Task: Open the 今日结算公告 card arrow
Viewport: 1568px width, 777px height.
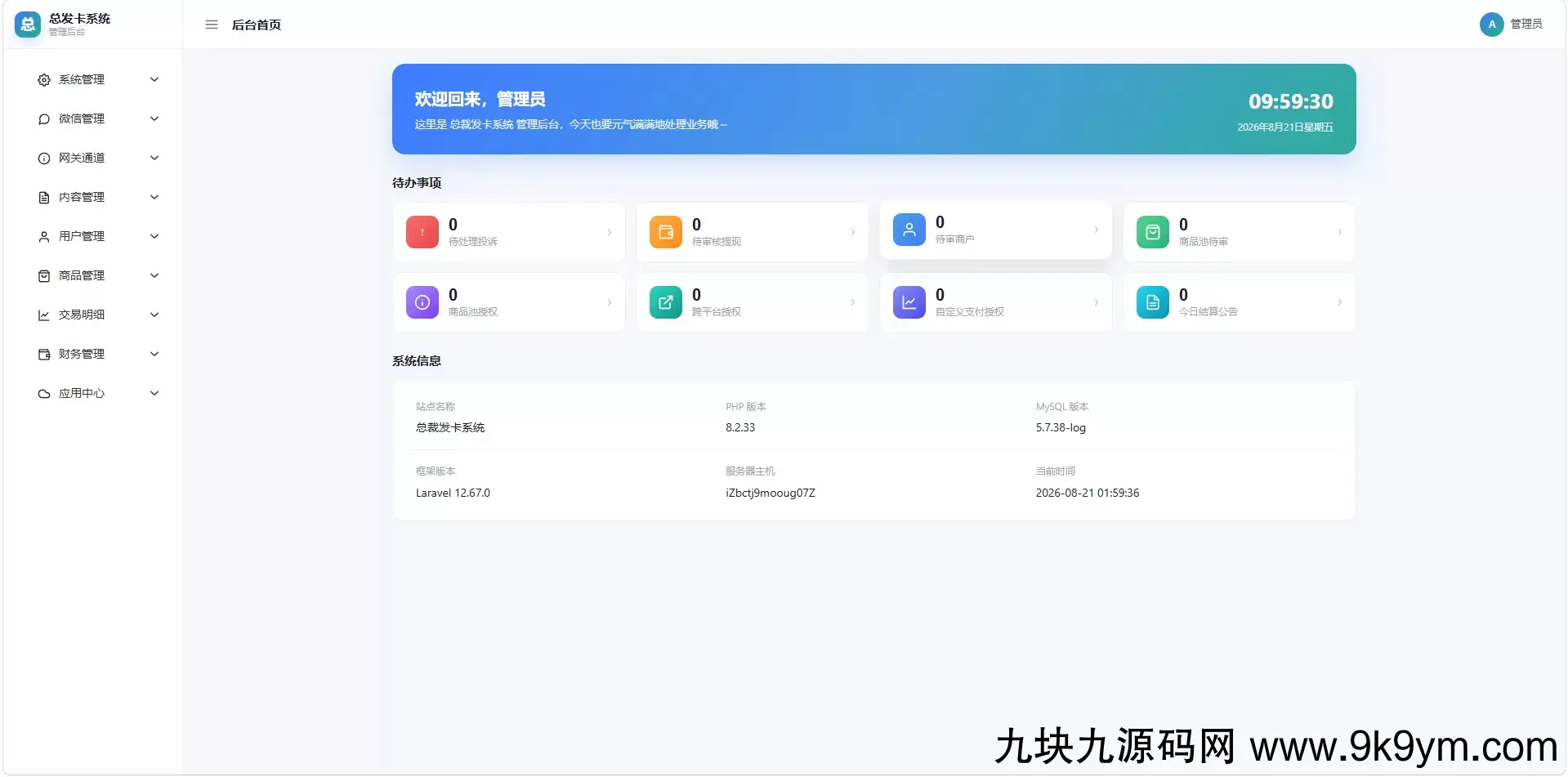Action: tap(1340, 302)
